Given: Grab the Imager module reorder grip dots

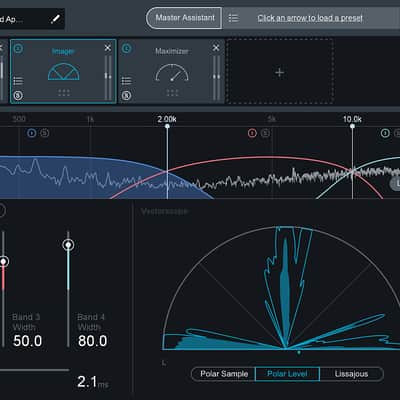Looking at the screenshot, I should 64,93.
